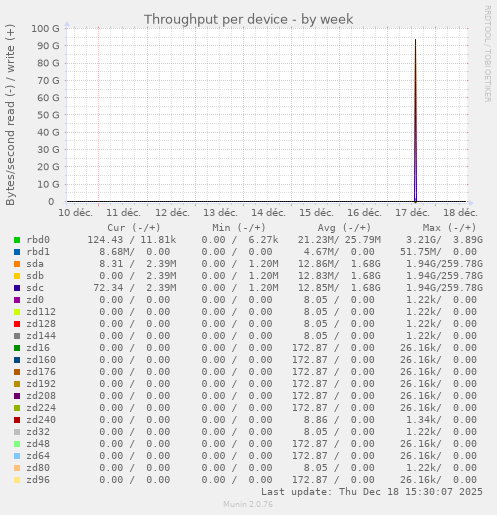
Task: Click the zd16 dark green legend swatch
Action: 17,348
